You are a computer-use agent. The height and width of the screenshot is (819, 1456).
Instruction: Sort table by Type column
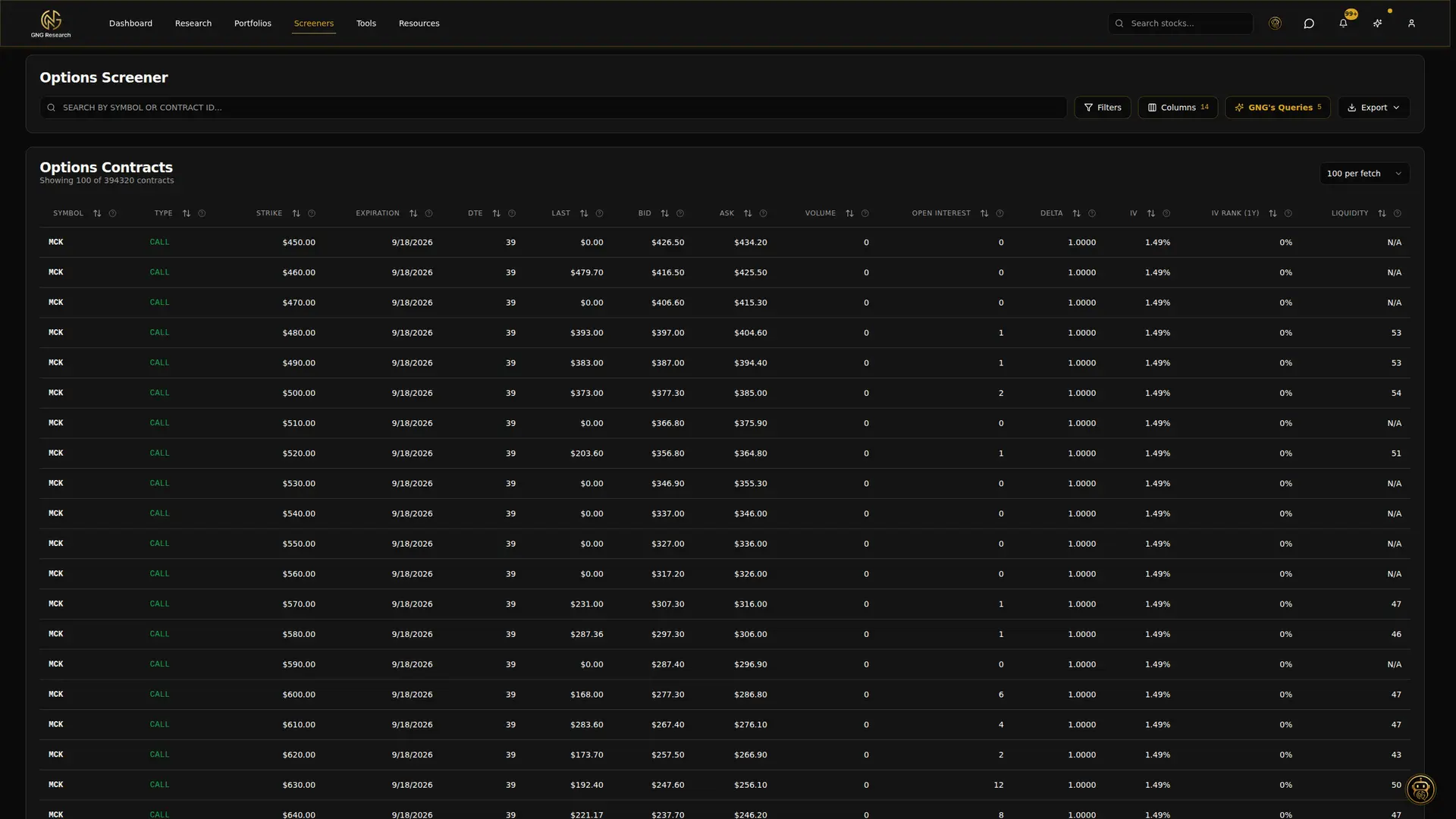point(187,214)
